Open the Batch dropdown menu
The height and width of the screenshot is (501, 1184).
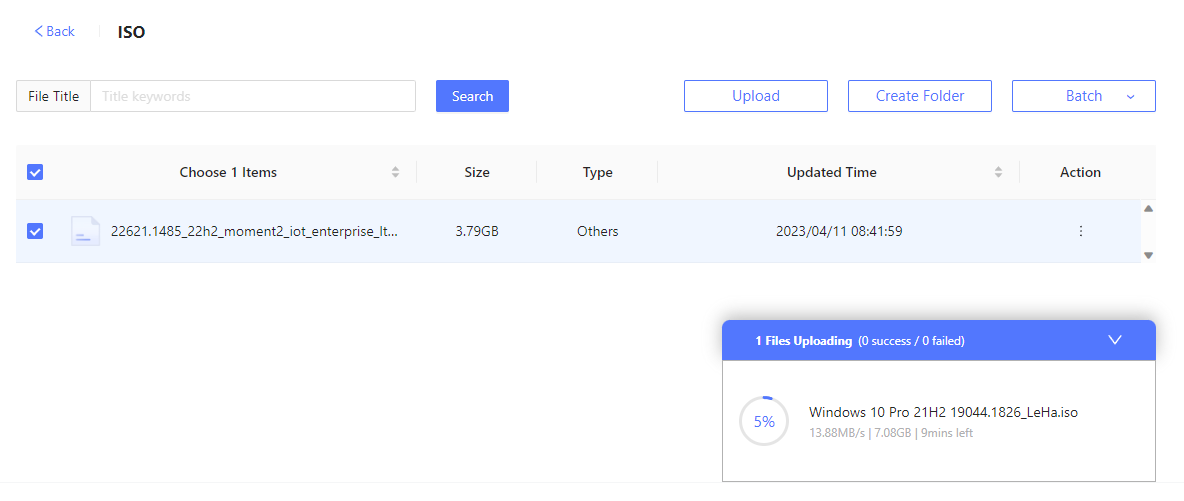pyautogui.click(x=1084, y=96)
